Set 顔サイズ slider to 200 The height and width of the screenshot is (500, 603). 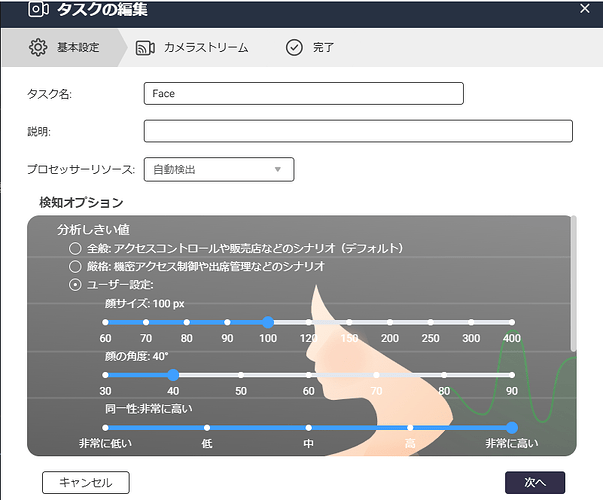pyautogui.click(x=390, y=322)
